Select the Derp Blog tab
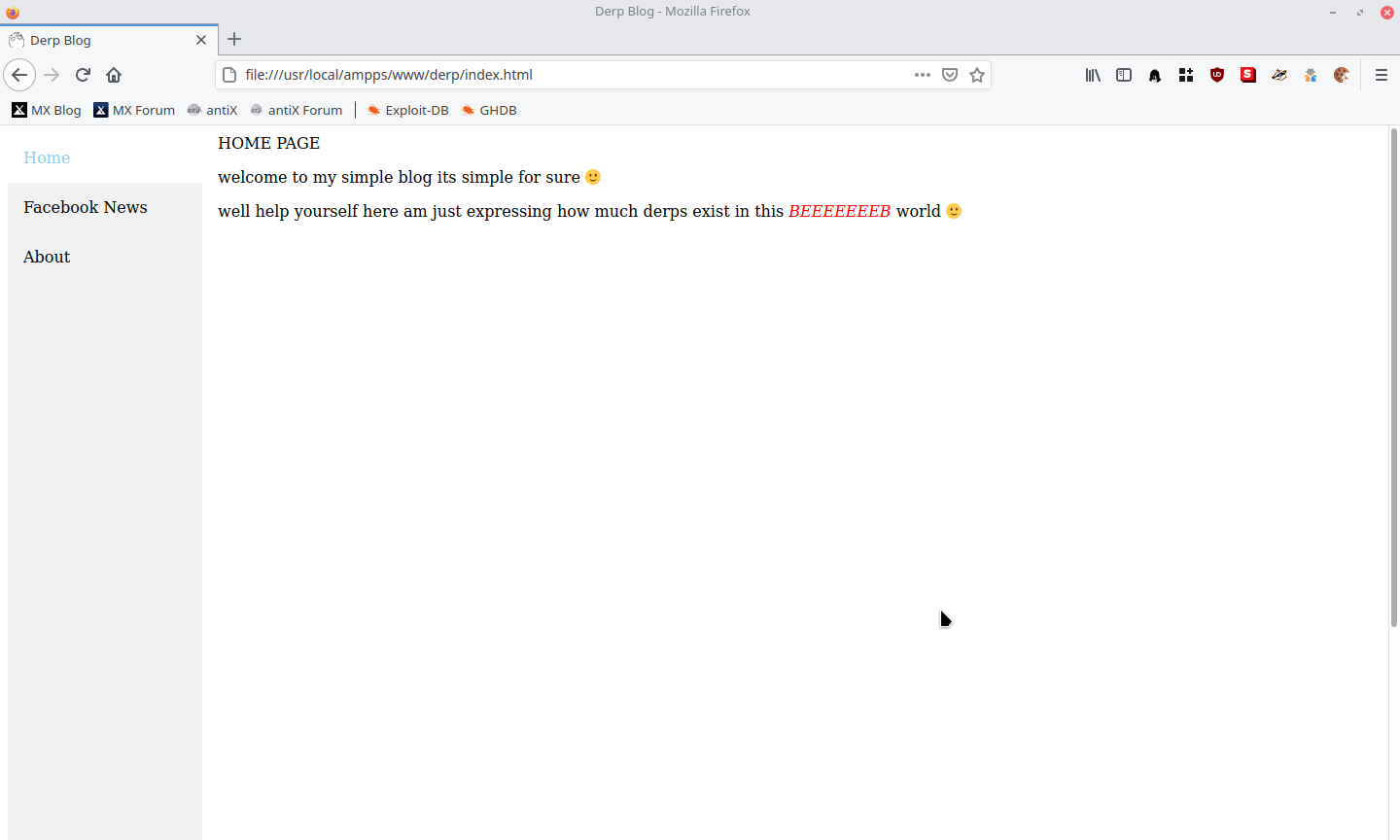Screen dimensions: 1400x840 click(x=97, y=40)
